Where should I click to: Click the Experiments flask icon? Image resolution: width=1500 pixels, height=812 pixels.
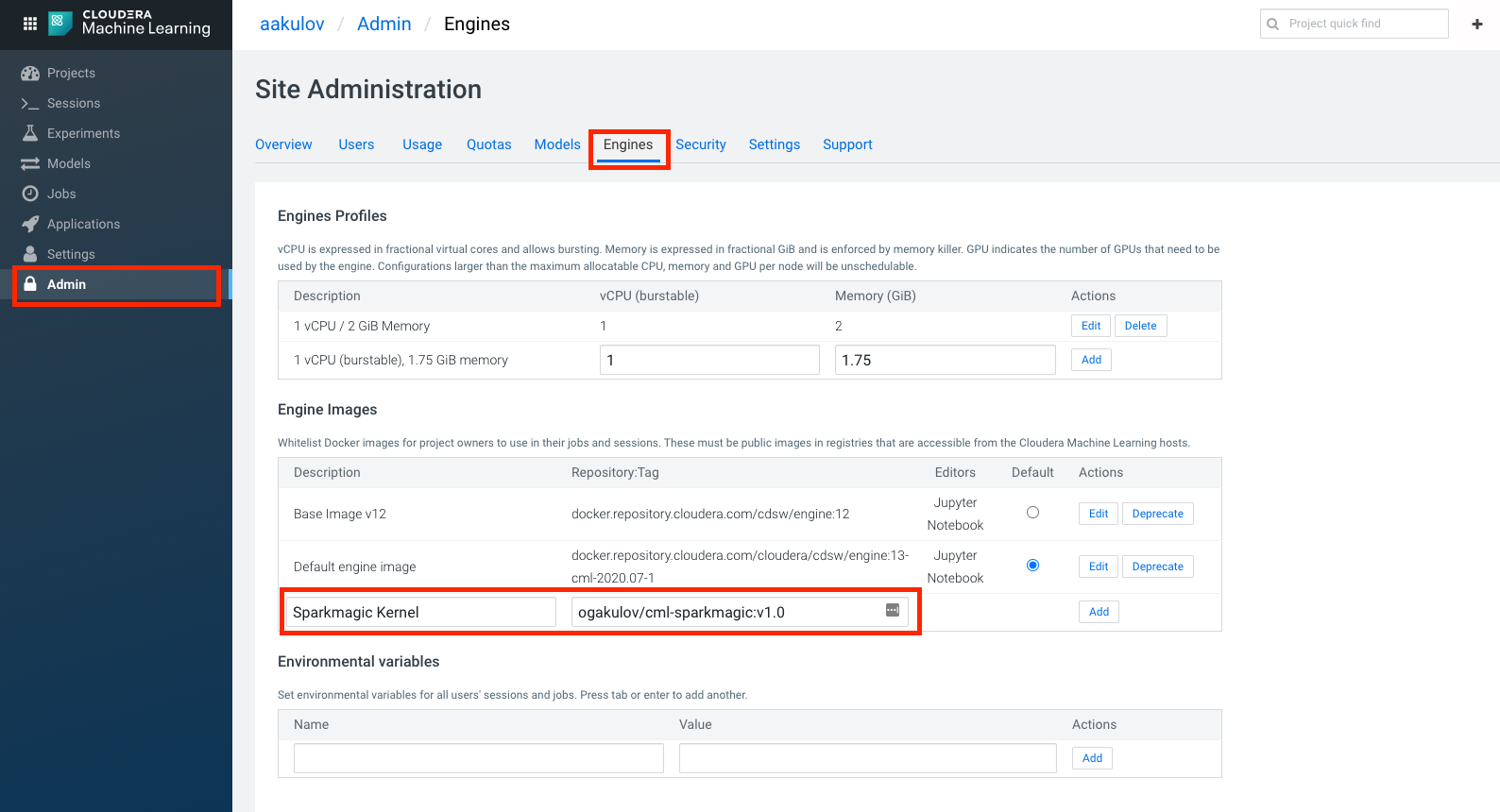point(30,133)
